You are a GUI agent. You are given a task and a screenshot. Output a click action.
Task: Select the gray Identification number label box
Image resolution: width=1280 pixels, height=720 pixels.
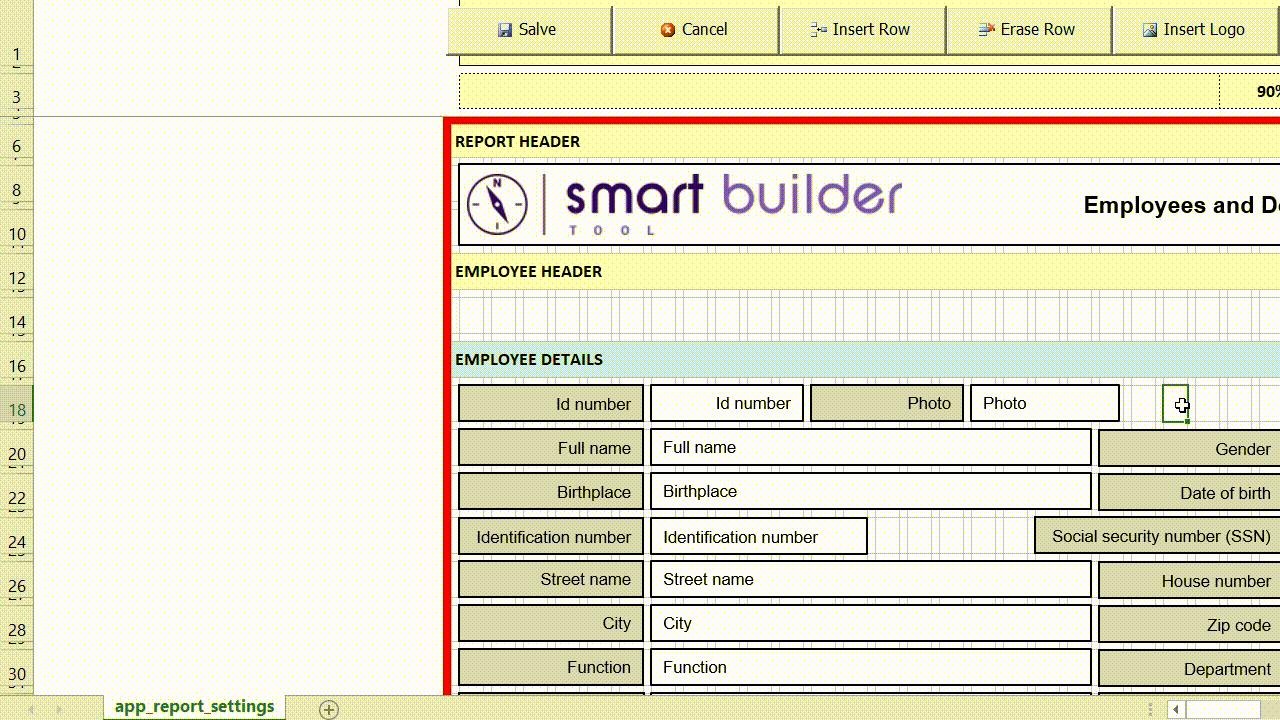(x=551, y=536)
